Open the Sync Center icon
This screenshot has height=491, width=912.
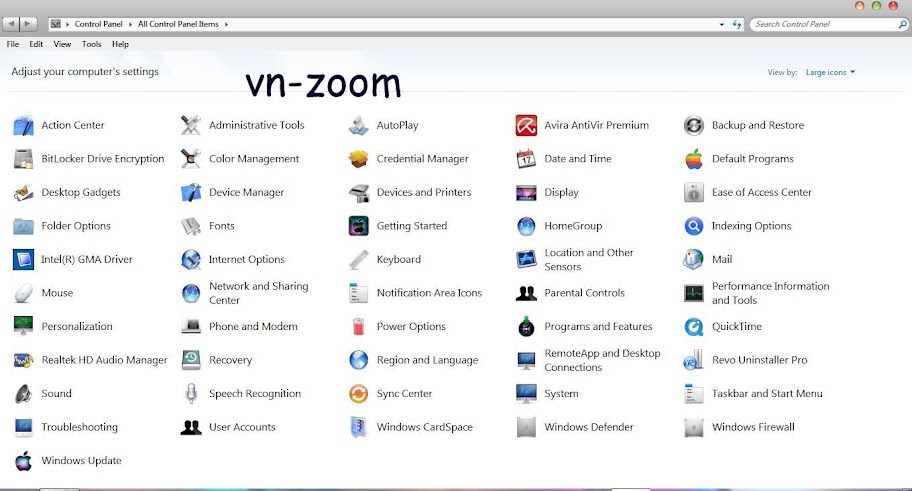coord(358,394)
